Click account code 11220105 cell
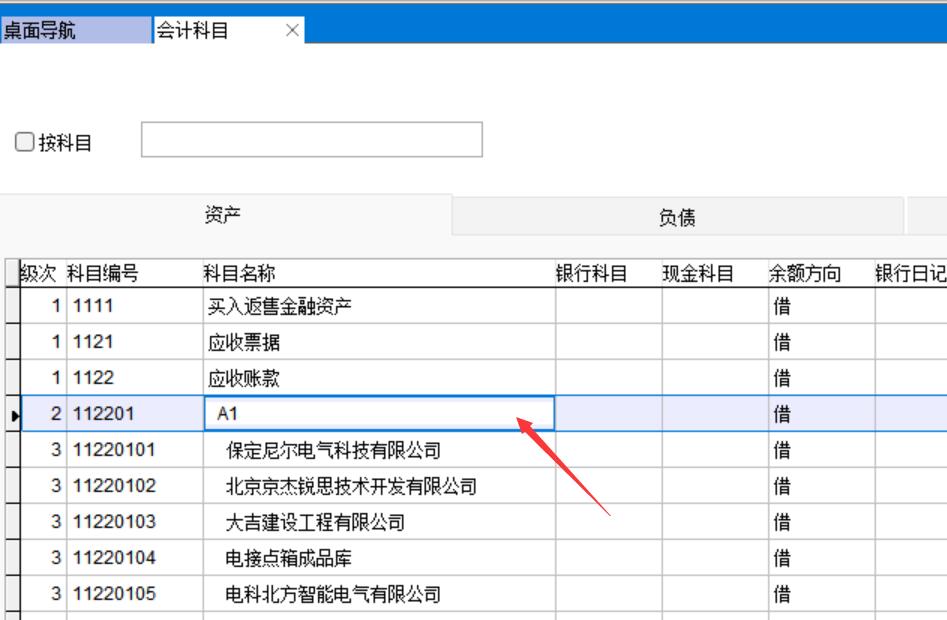 (114, 594)
